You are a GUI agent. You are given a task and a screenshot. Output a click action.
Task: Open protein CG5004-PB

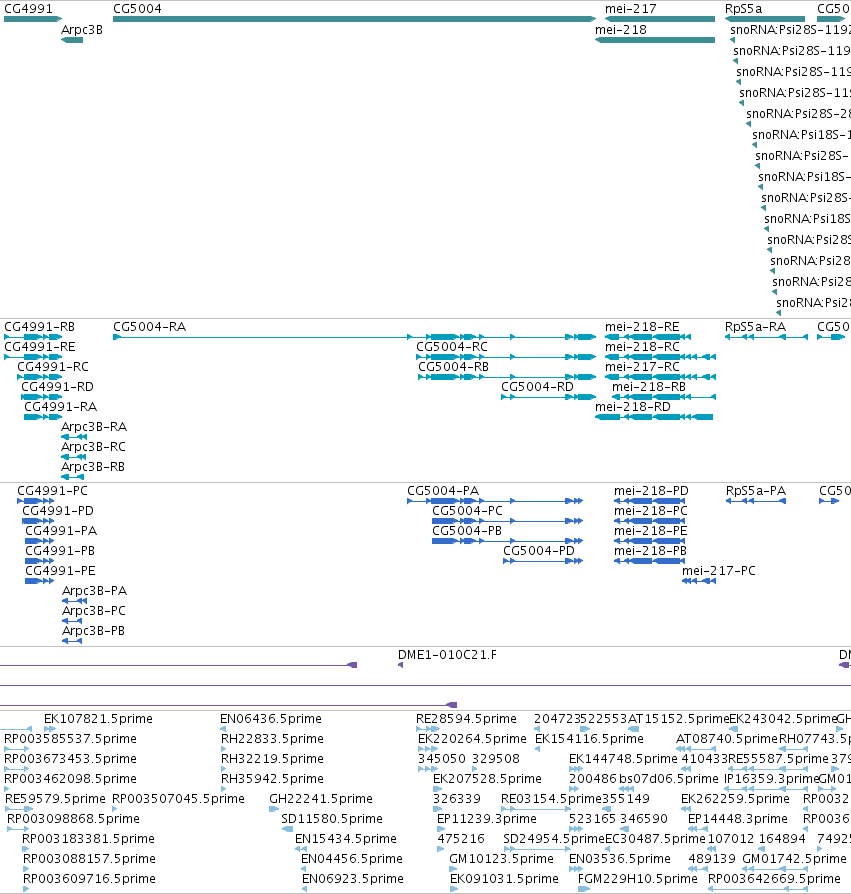(467, 530)
